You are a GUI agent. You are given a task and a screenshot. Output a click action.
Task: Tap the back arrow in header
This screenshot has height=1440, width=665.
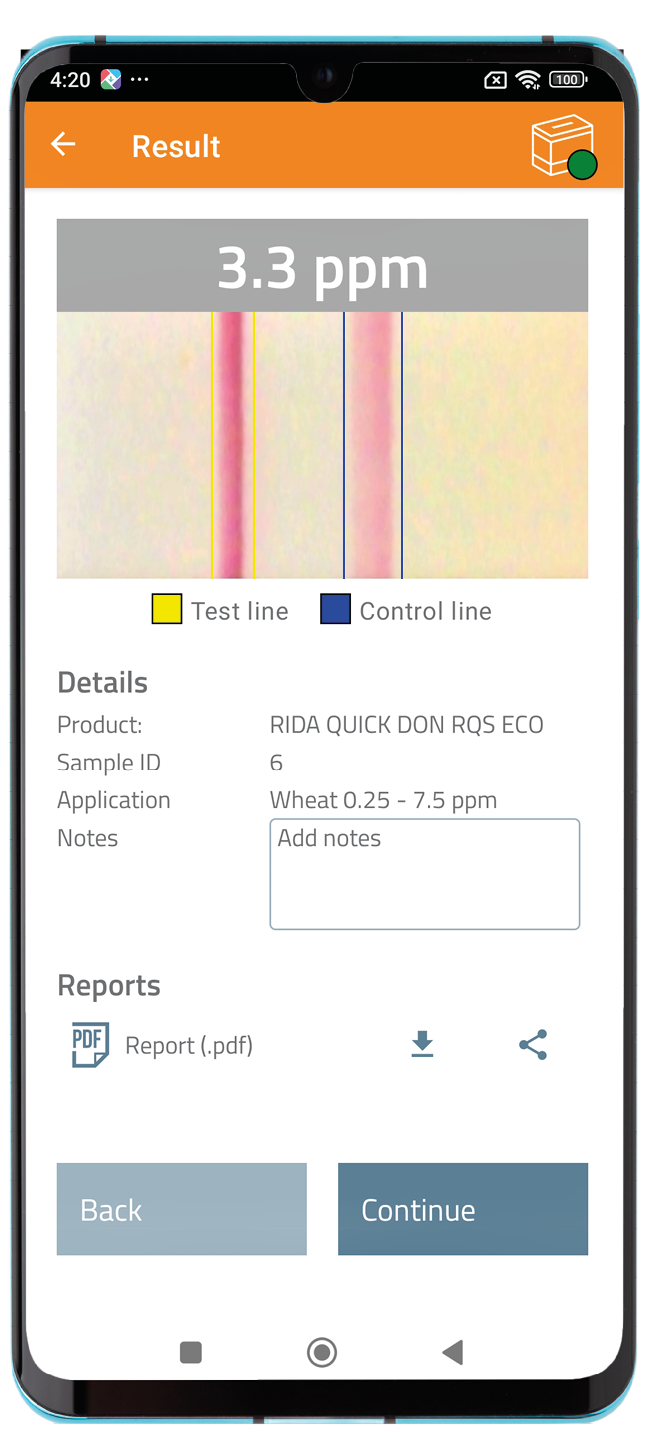coord(63,145)
